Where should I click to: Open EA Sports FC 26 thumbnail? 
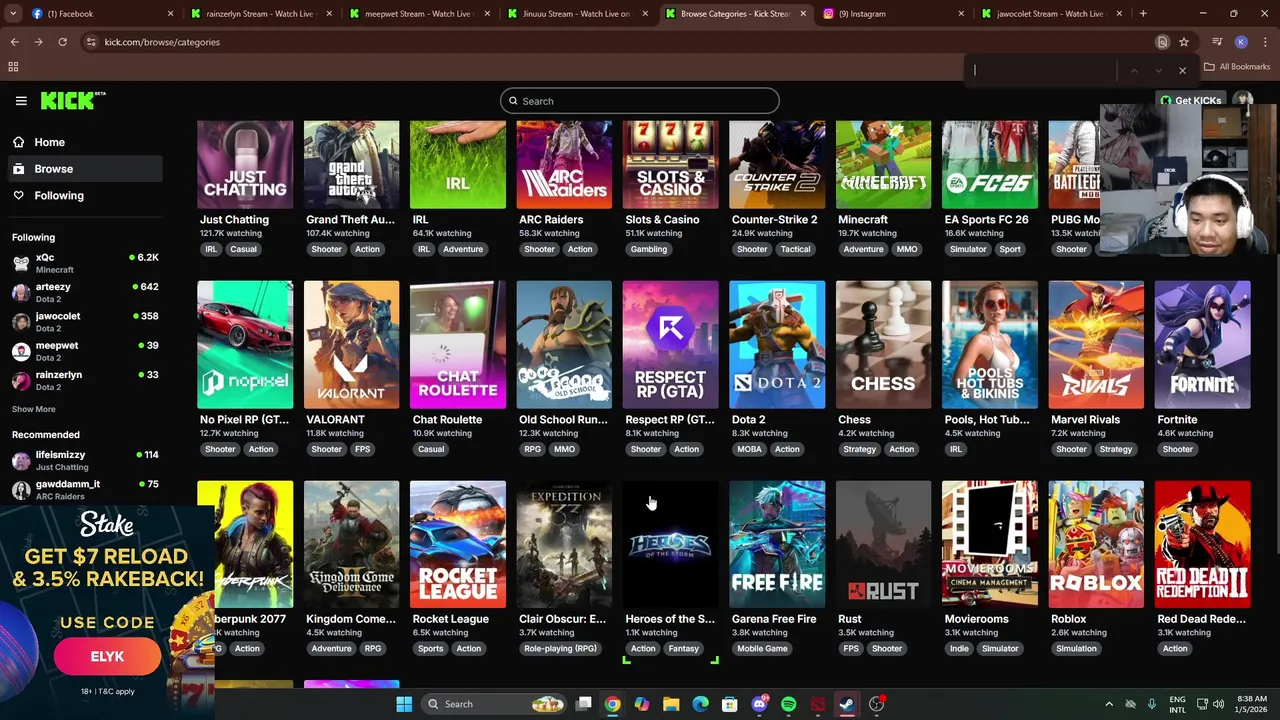(990, 165)
